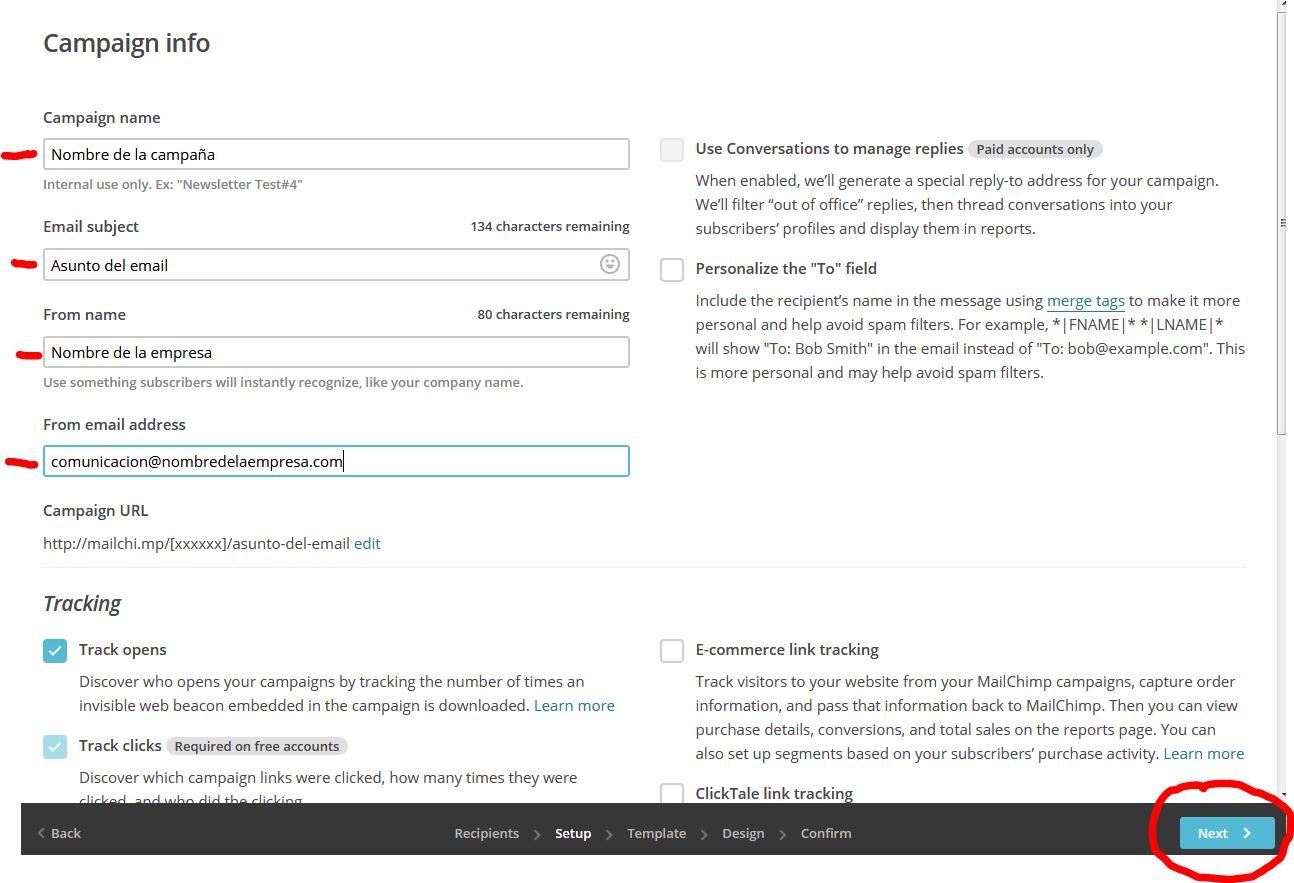Viewport: 1294px width, 883px height.
Task: Jump to the Design step
Action: point(743,833)
